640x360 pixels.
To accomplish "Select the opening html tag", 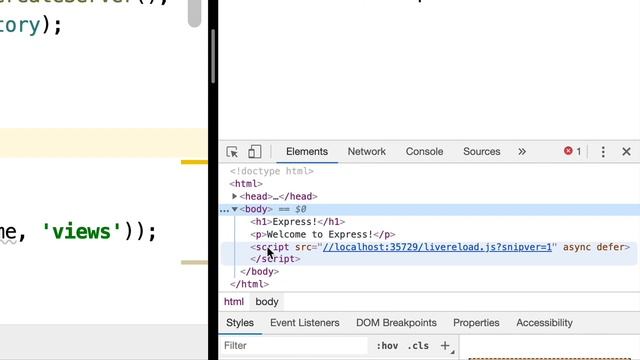I will click(246, 184).
